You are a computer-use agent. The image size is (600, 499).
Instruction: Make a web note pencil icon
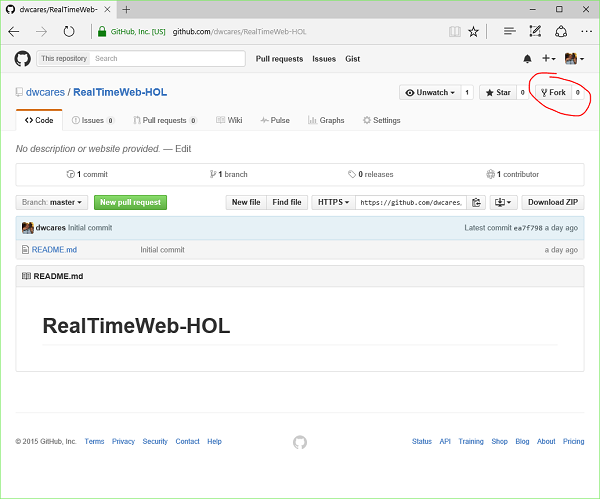tap(535, 31)
